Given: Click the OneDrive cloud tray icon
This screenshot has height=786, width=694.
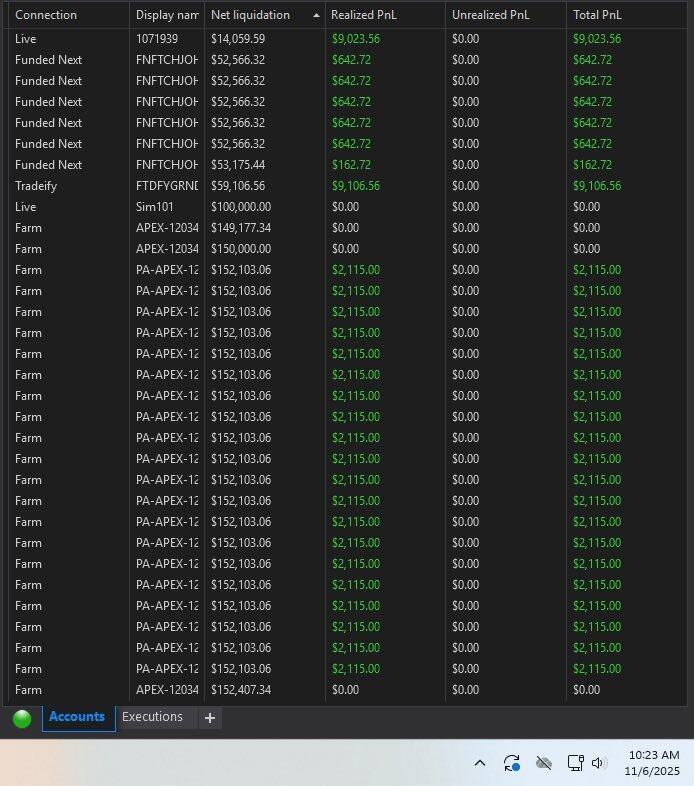Looking at the screenshot, I should pos(544,763).
